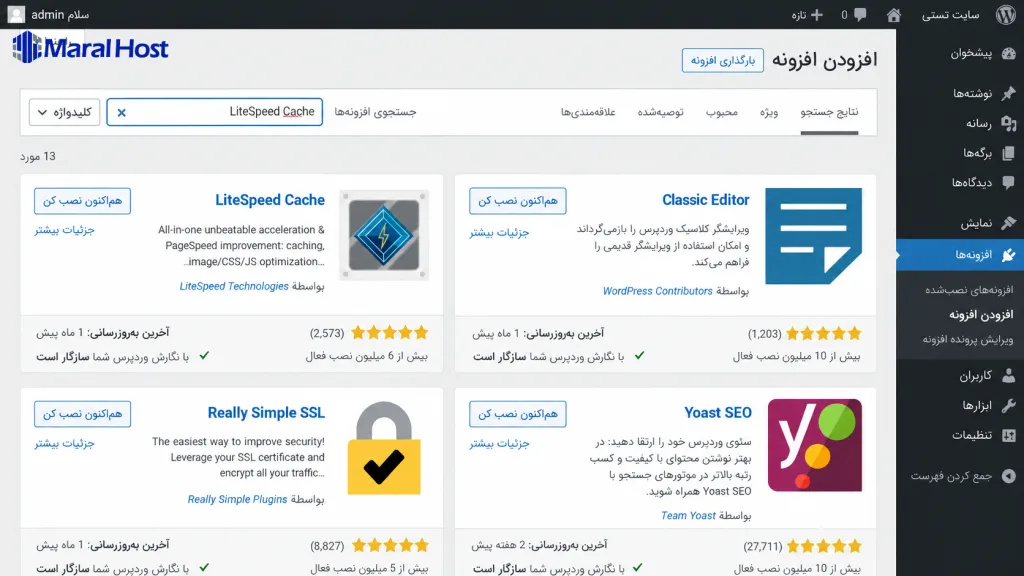Clear the search field with the X icon
This screenshot has width=1024, height=576.
click(121, 113)
